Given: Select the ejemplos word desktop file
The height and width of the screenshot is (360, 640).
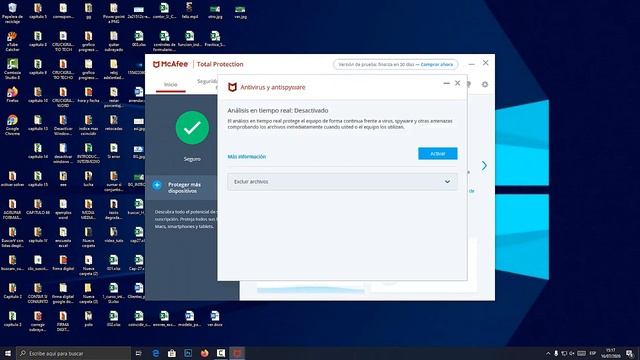Looking at the screenshot, I should click(x=63, y=209).
